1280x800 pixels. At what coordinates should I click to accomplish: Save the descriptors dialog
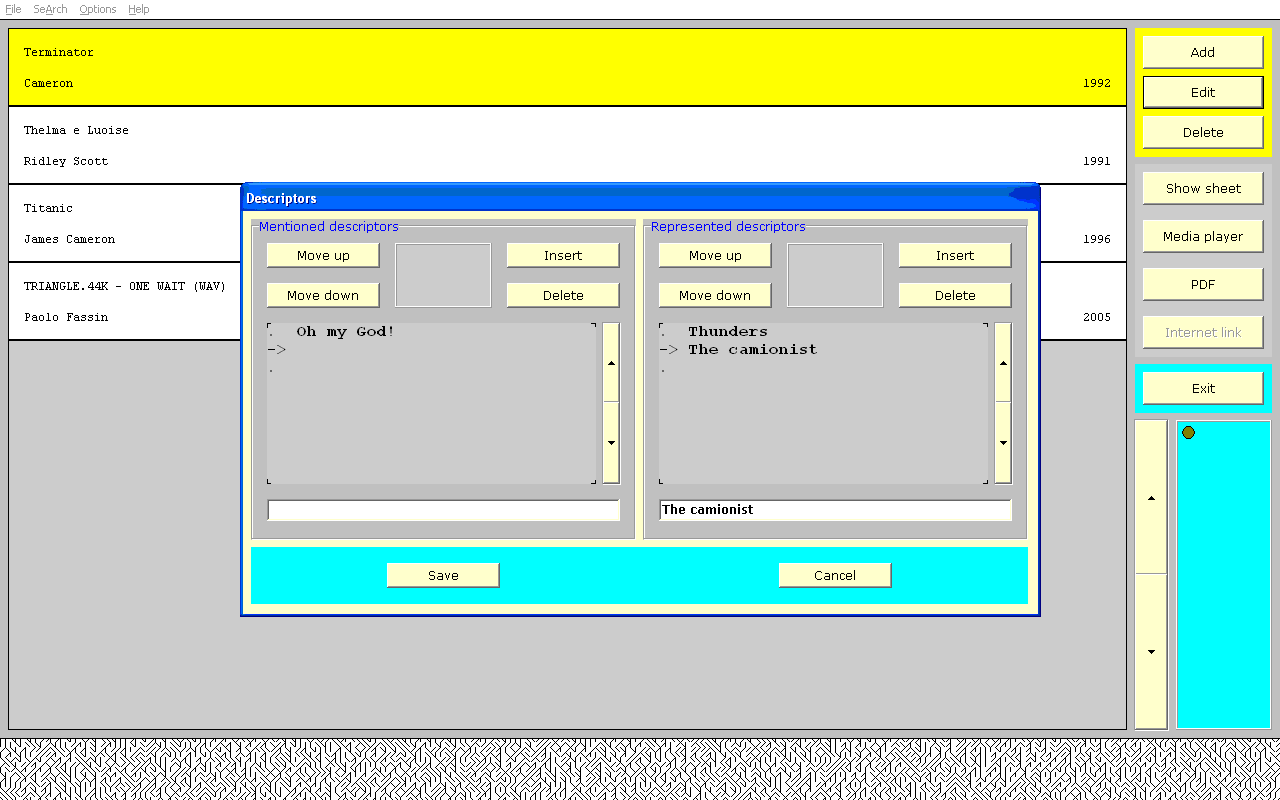click(x=443, y=575)
